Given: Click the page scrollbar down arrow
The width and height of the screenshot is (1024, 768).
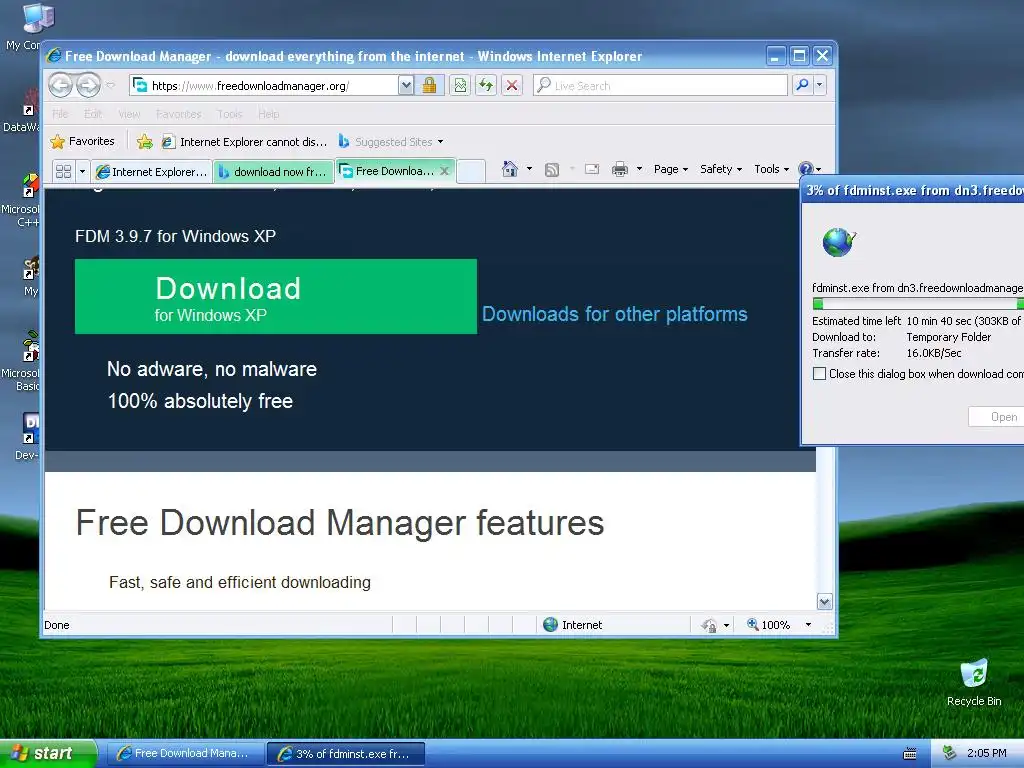Looking at the screenshot, I should pyautogui.click(x=825, y=601).
